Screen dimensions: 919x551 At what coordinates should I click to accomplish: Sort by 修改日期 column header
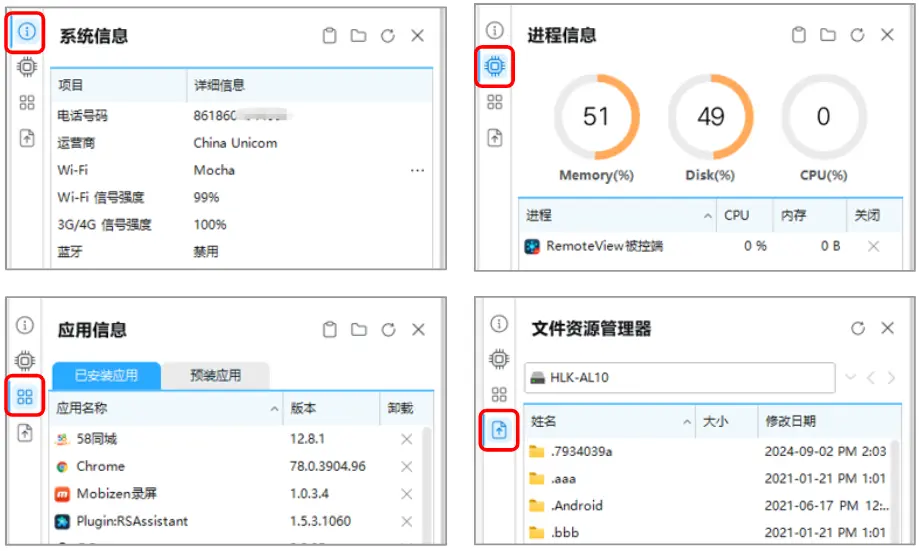829,421
